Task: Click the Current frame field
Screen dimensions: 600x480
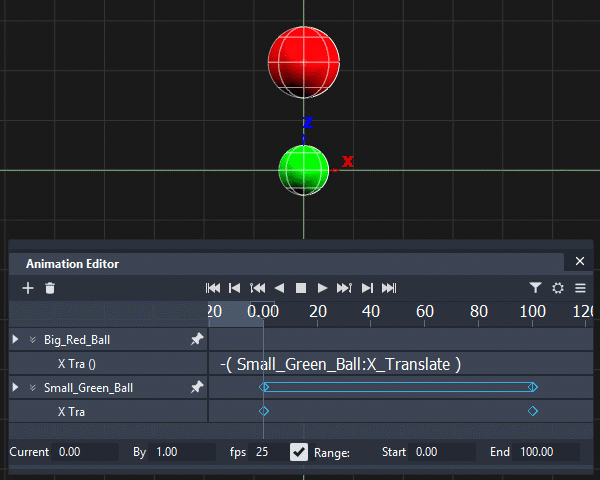Action: click(x=85, y=452)
